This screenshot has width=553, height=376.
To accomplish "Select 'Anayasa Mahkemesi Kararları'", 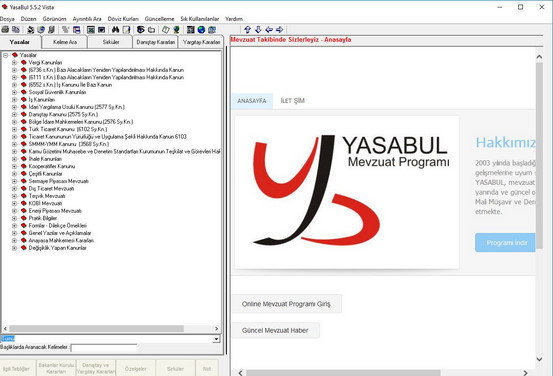I will point(61,240).
